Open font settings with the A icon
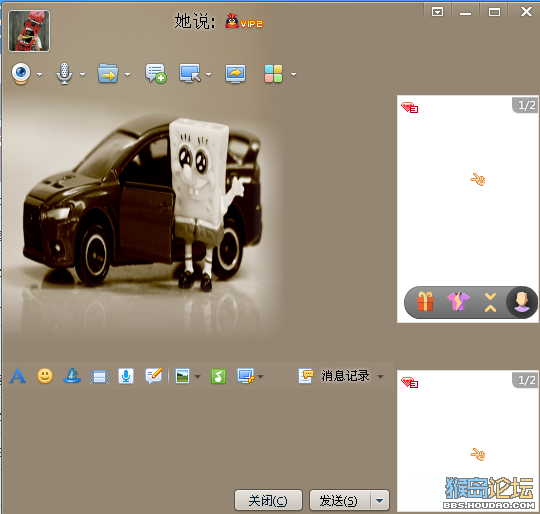The image size is (540, 514). 18,376
